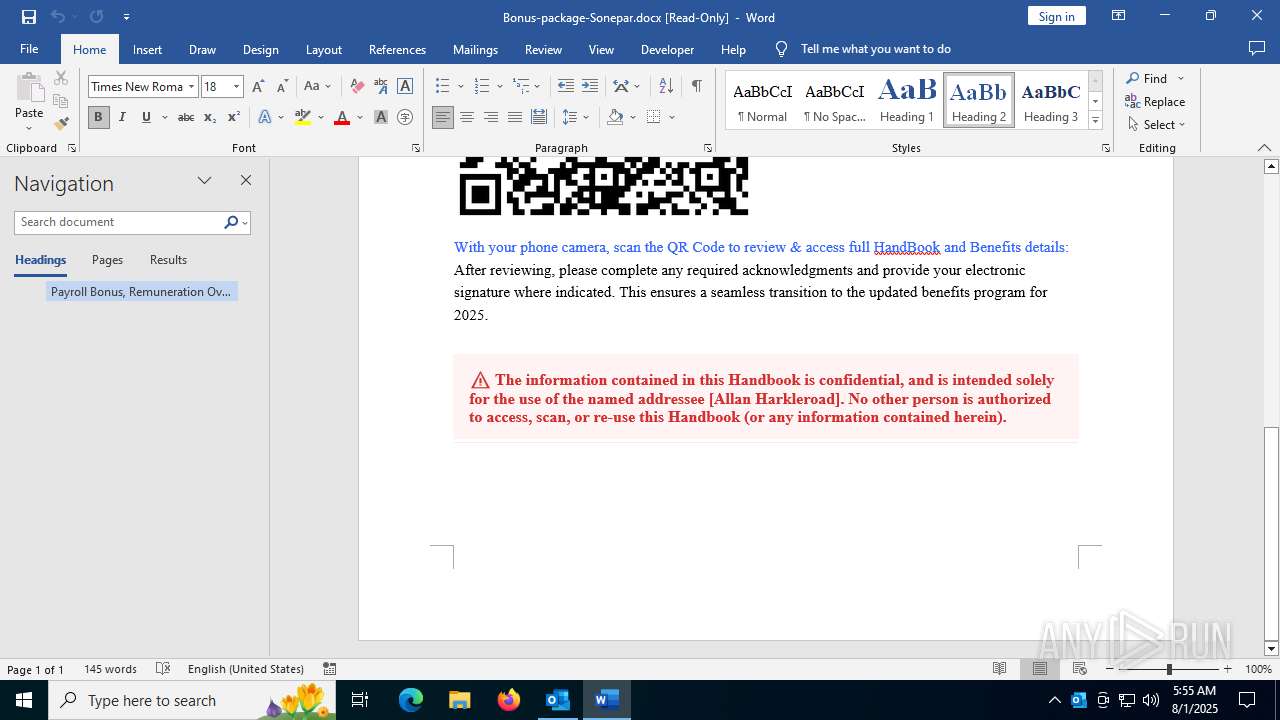Click the Character Shading icon
The image size is (1280, 720).
[381, 117]
